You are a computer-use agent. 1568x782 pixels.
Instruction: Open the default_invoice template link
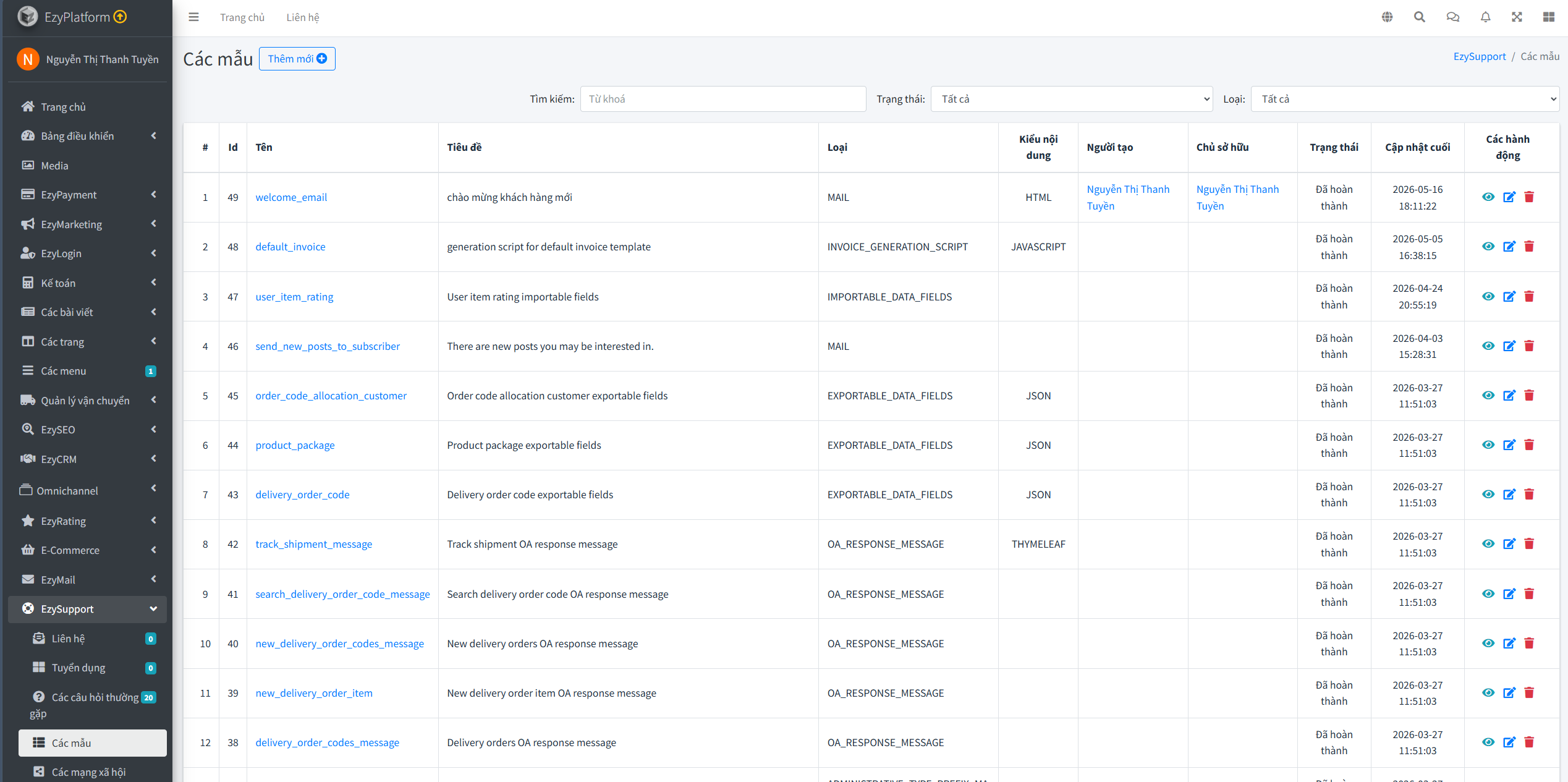click(x=290, y=247)
